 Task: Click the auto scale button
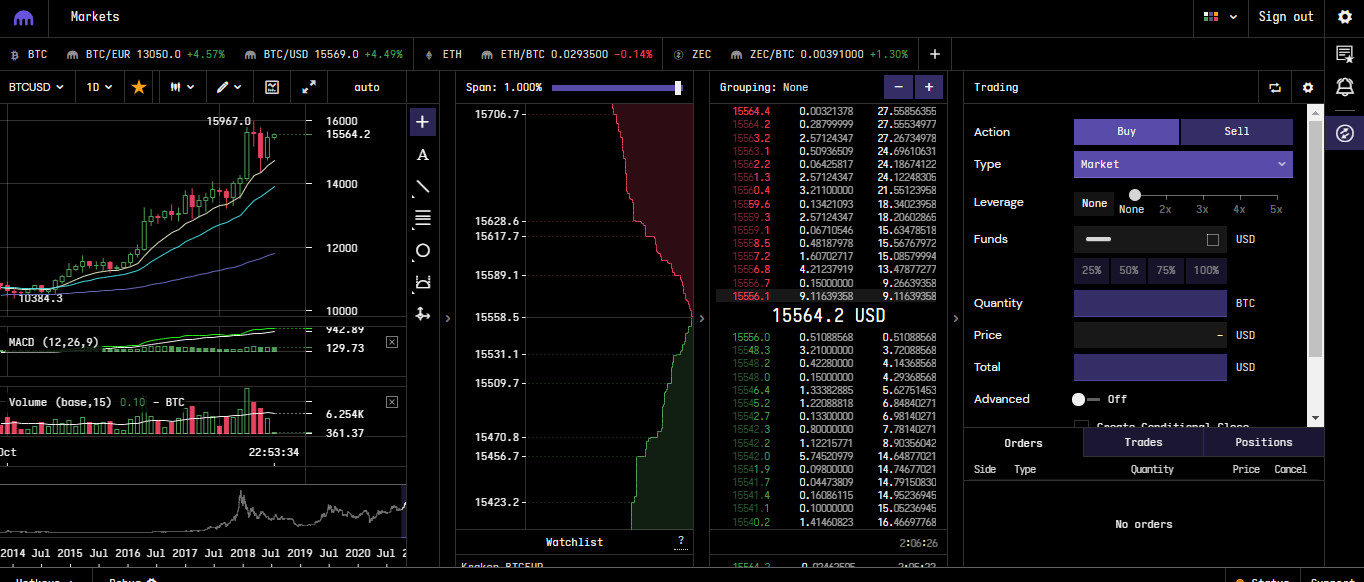coord(367,87)
